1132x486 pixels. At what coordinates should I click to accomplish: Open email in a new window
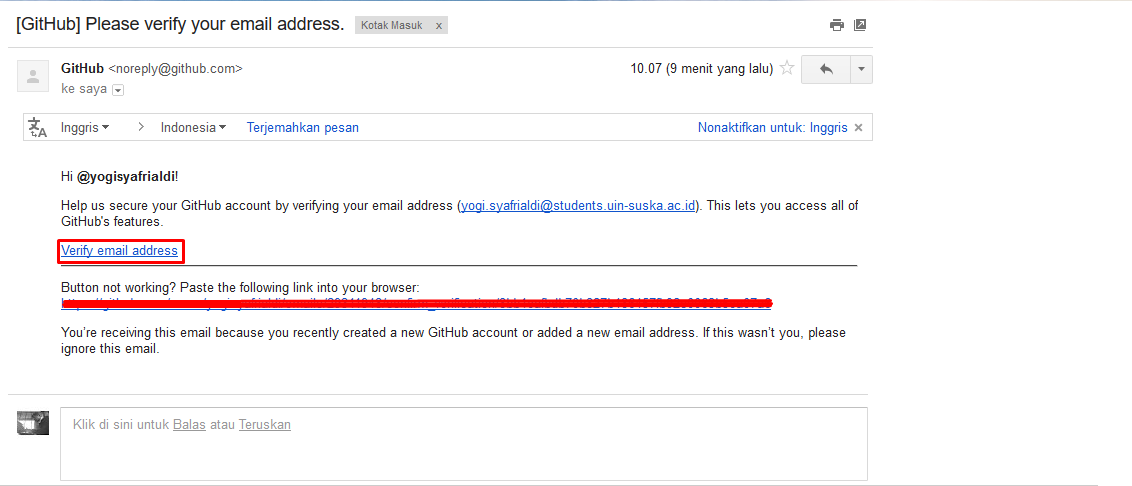(859, 25)
